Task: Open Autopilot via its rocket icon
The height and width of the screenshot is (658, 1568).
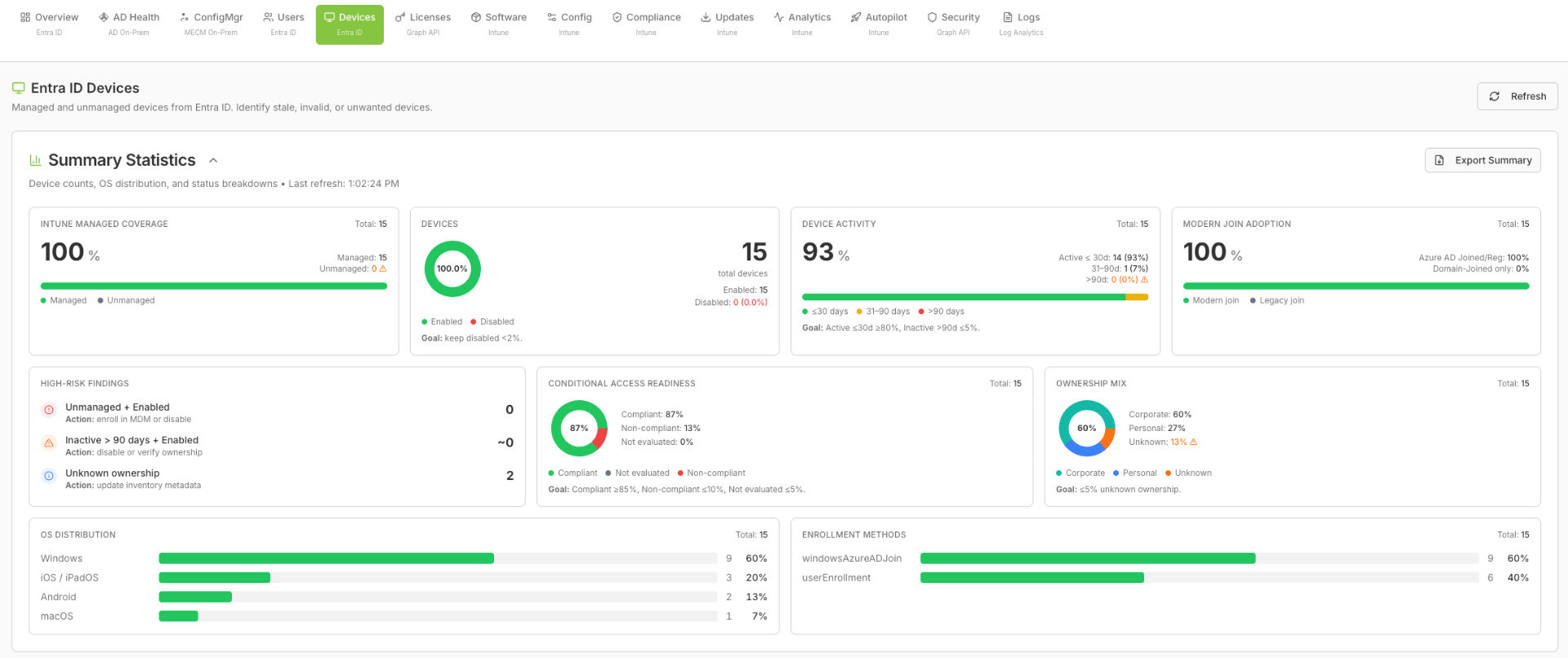Action: [856, 17]
